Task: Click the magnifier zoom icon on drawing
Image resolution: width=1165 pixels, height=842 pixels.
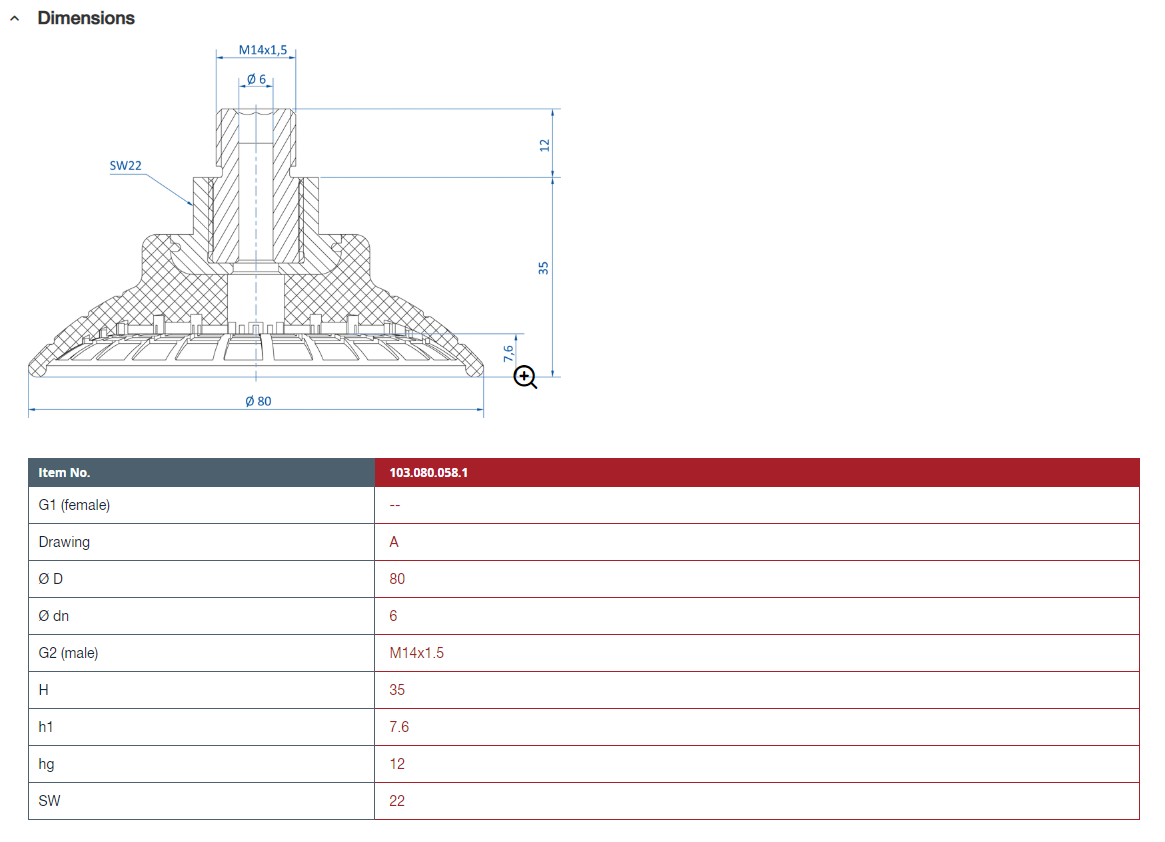Action: (525, 377)
